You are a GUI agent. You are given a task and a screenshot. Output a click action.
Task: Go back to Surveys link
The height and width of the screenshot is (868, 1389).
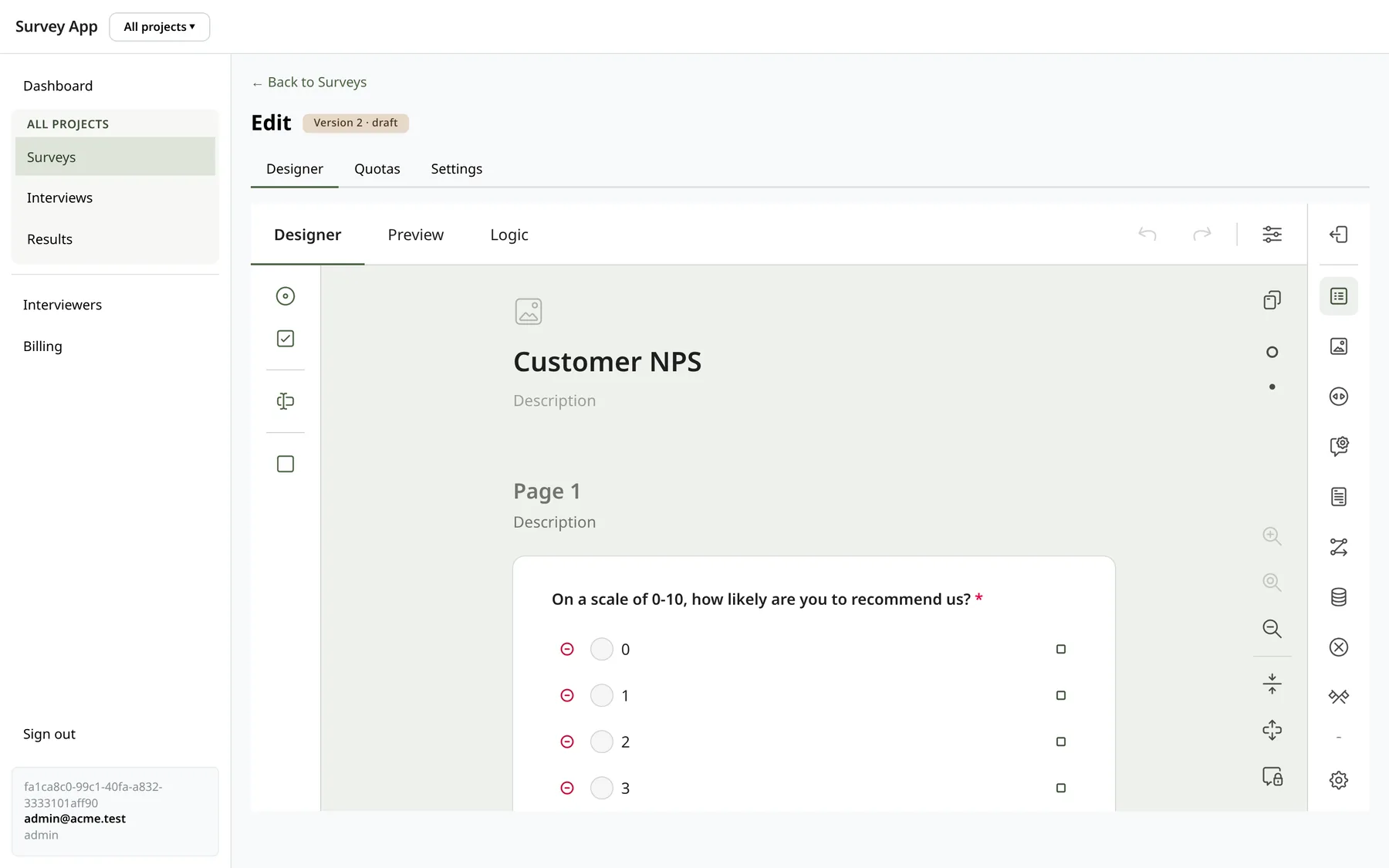309,83
